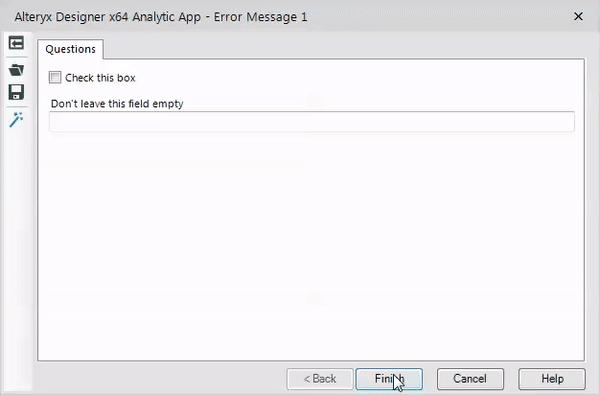600x395 pixels.
Task: Click the Cancel button
Action: pyautogui.click(x=470, y=379)
